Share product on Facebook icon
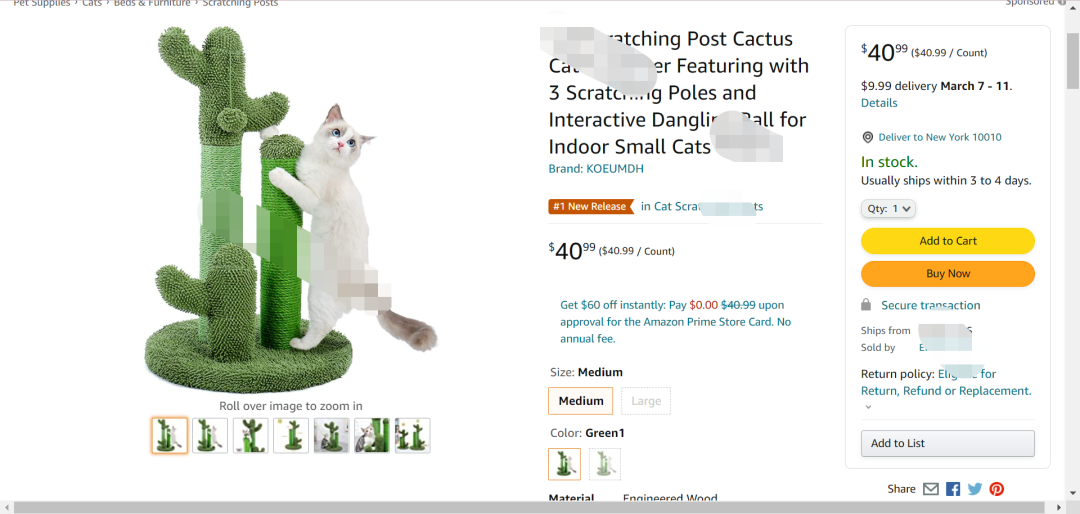1080x514 pixels. pyautogui.click(x=953, y=489)
